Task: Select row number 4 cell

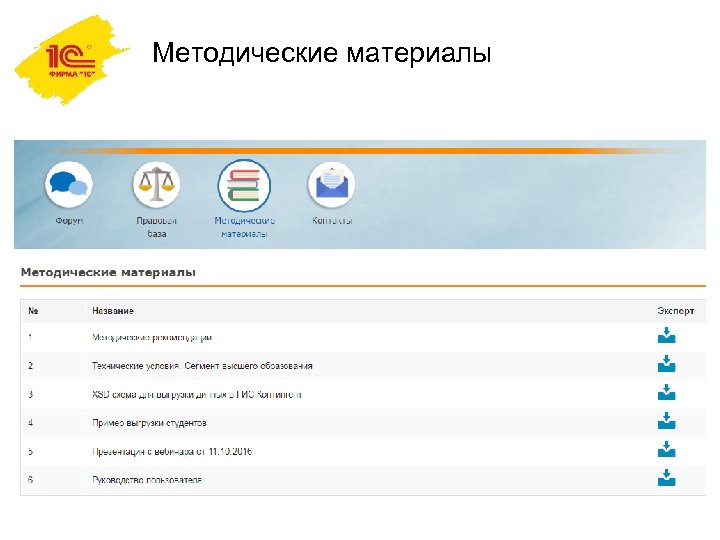Action: [x=30, y=423]
